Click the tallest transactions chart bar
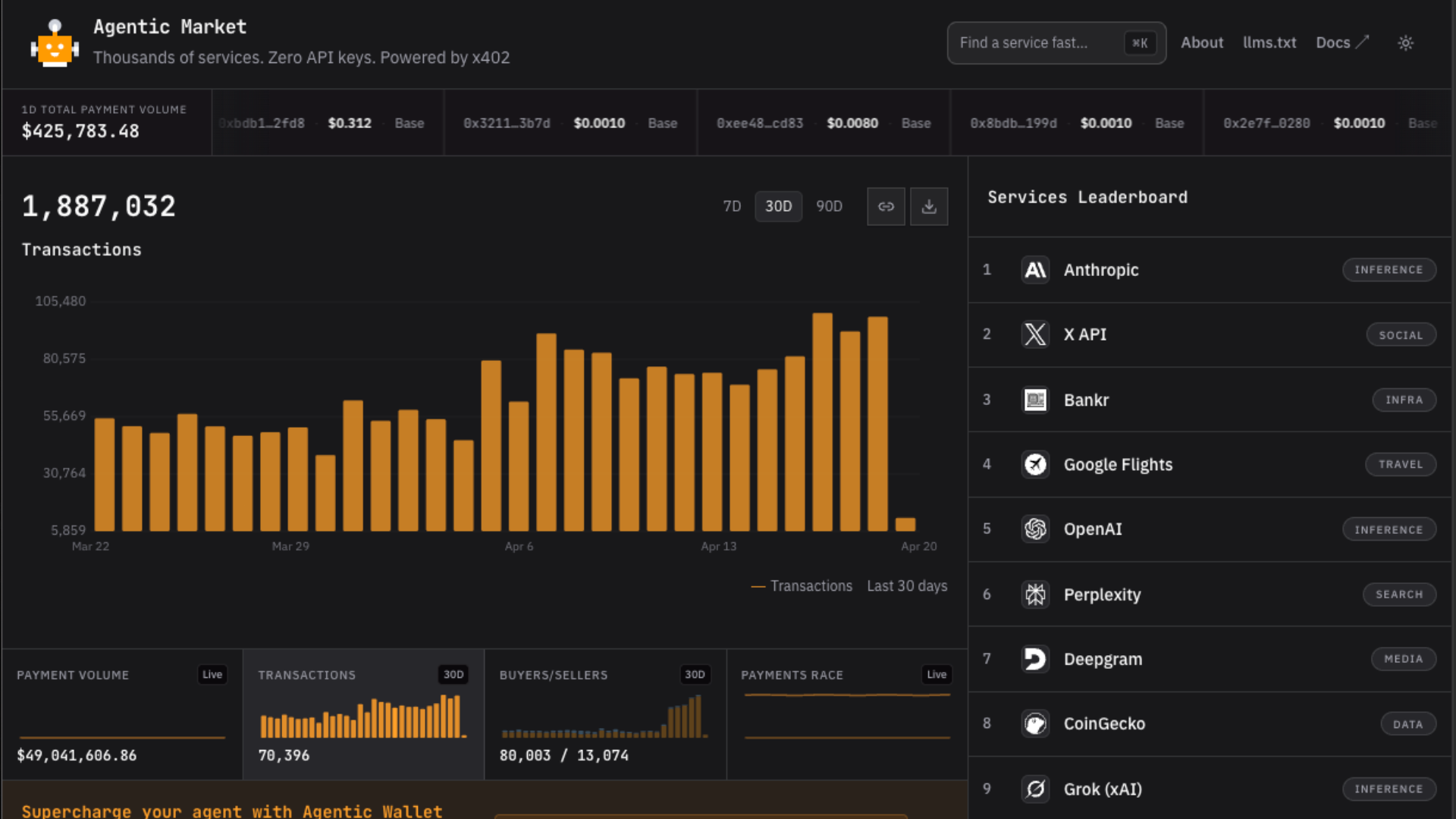The image size is (1456, 819). [822, 422]
